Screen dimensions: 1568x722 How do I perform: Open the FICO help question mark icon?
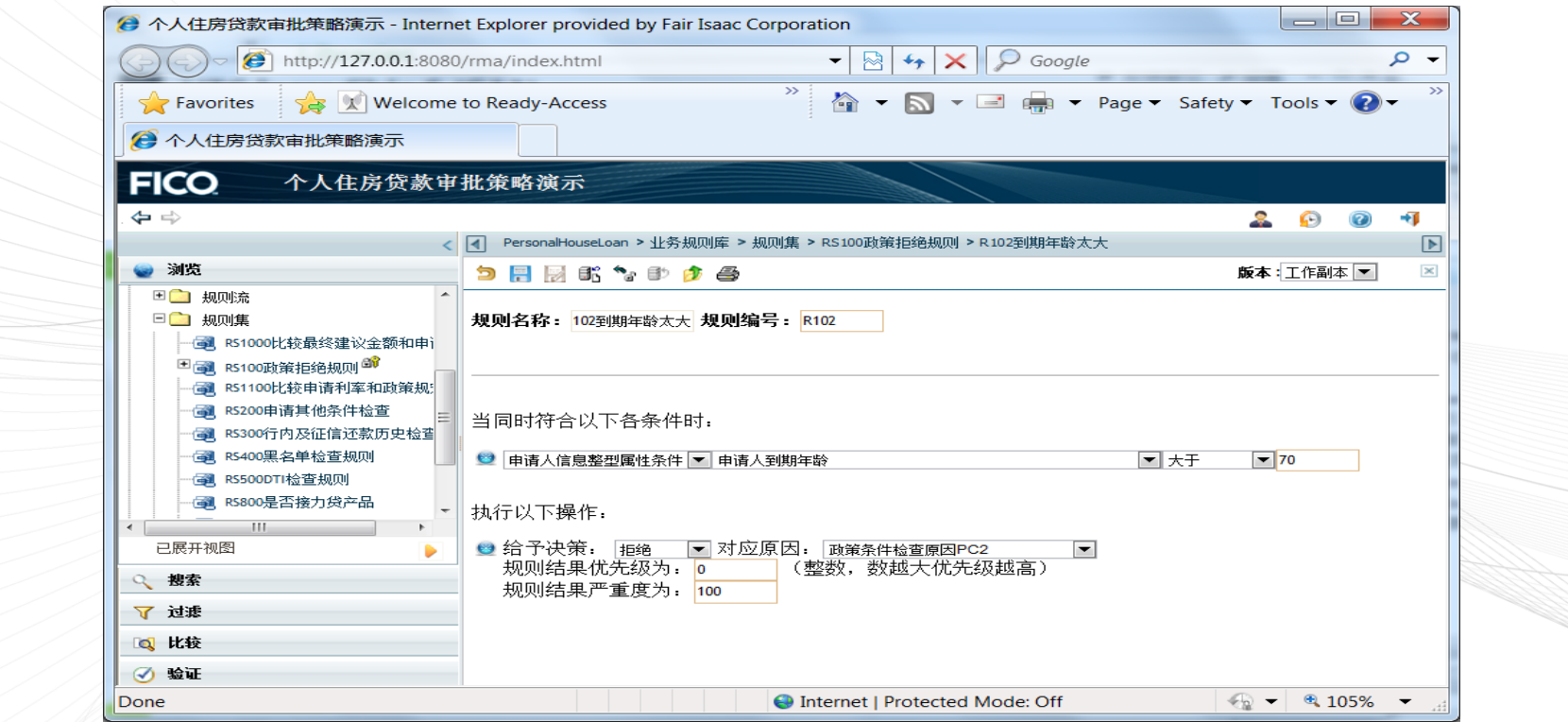(1360, 219)
